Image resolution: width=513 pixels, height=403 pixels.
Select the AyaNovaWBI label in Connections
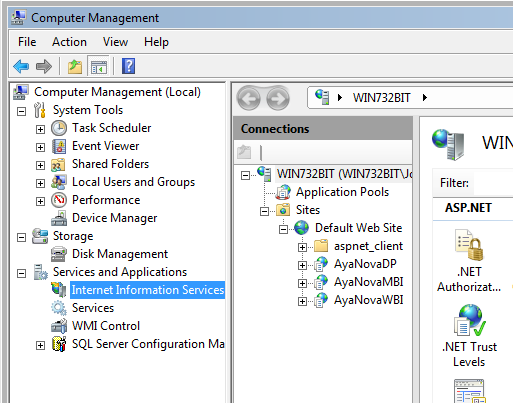[x=369, y=300]
